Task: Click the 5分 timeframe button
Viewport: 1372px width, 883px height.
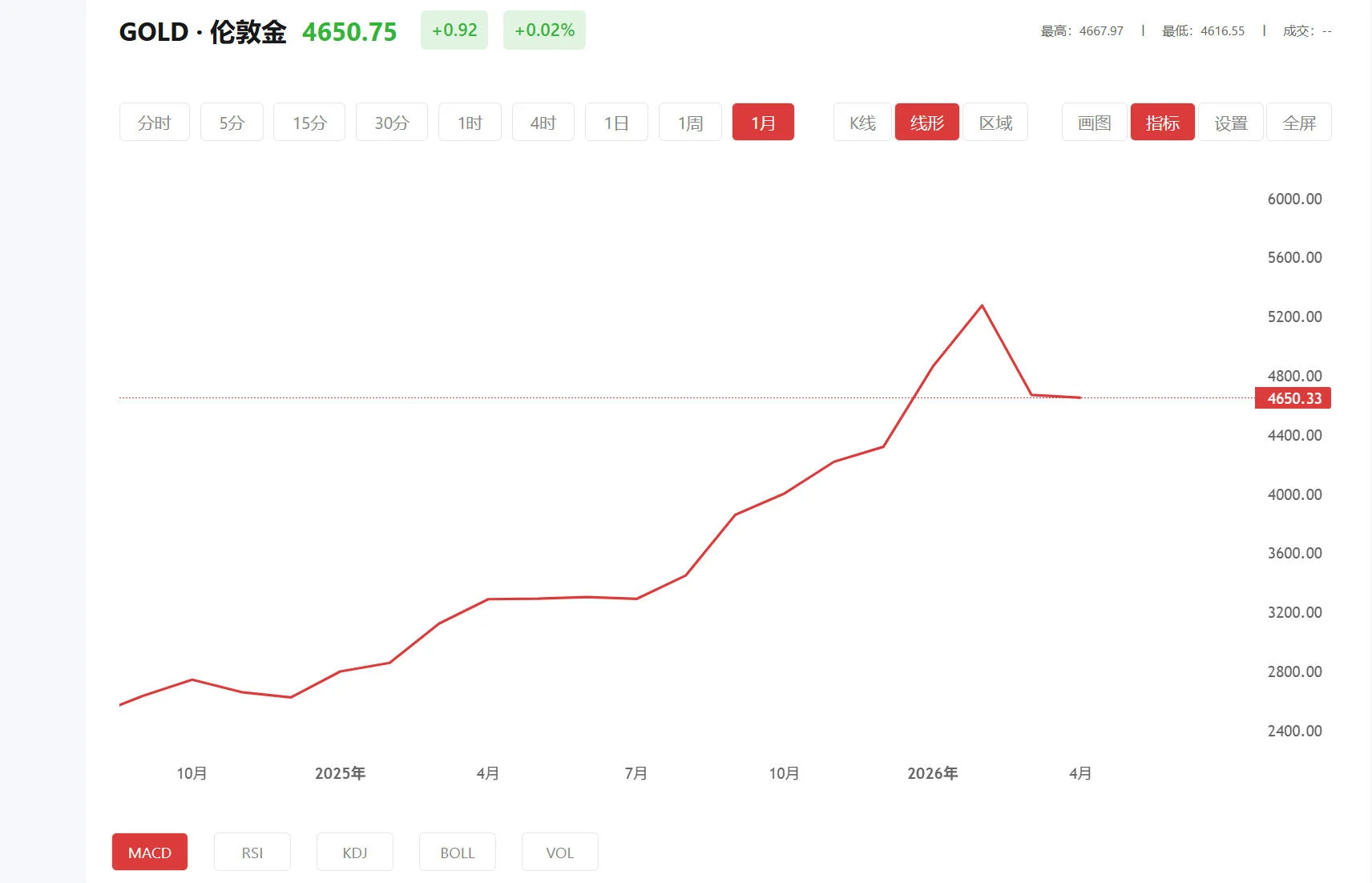Action: point(232,122)
